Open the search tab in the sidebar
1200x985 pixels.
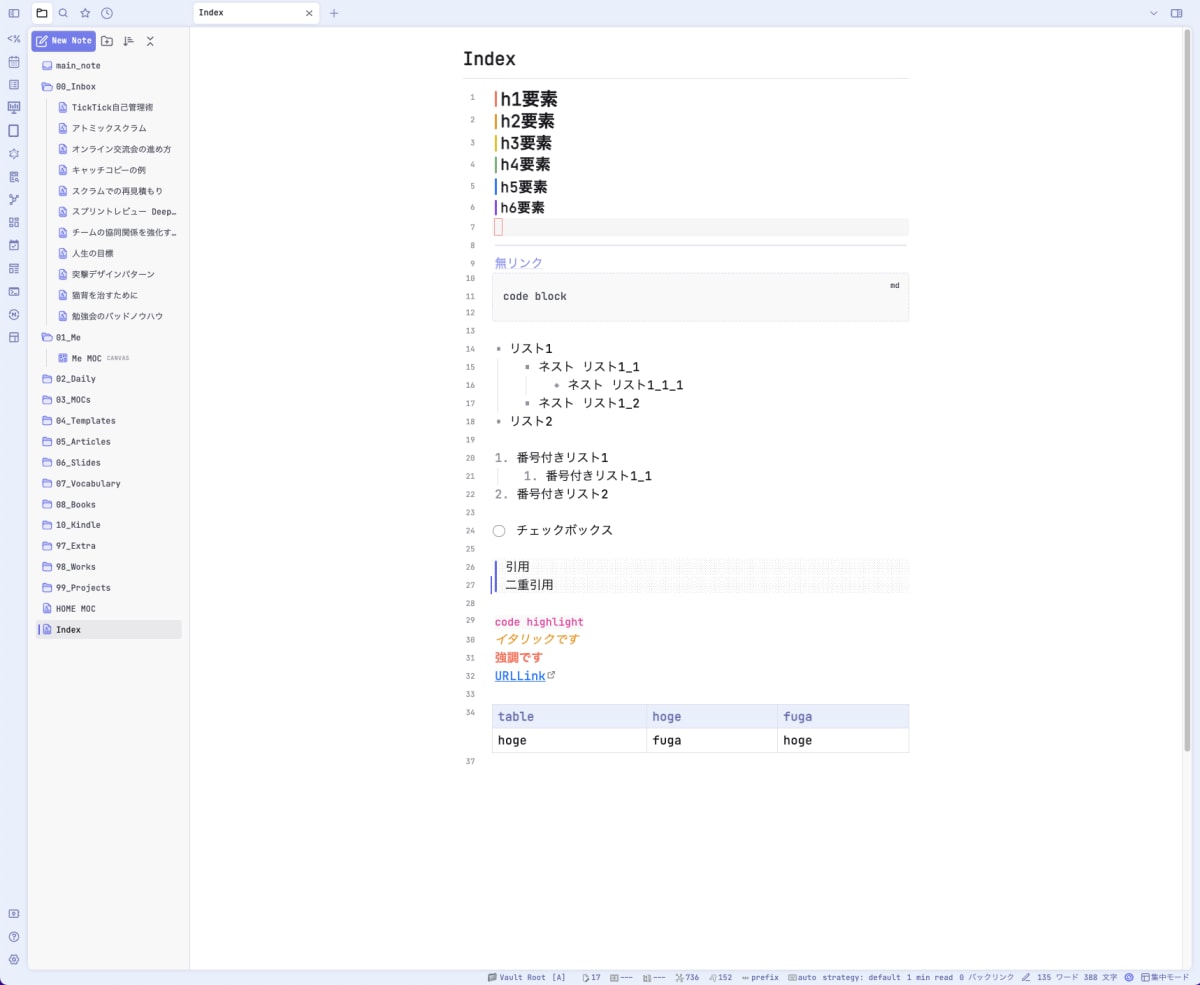pos(63,13)
